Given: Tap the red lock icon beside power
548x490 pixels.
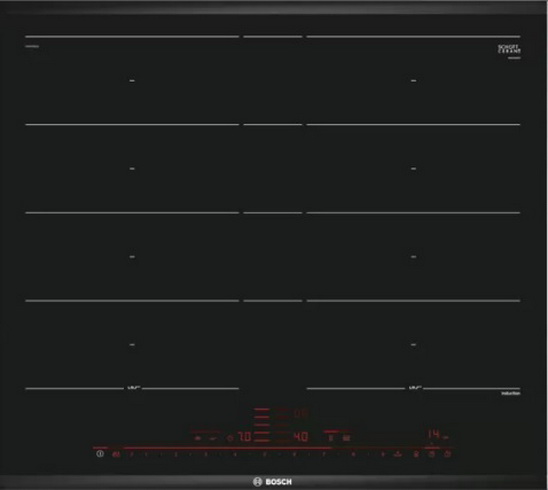Looking at the screenshot, I should click(x=116, y=454).
